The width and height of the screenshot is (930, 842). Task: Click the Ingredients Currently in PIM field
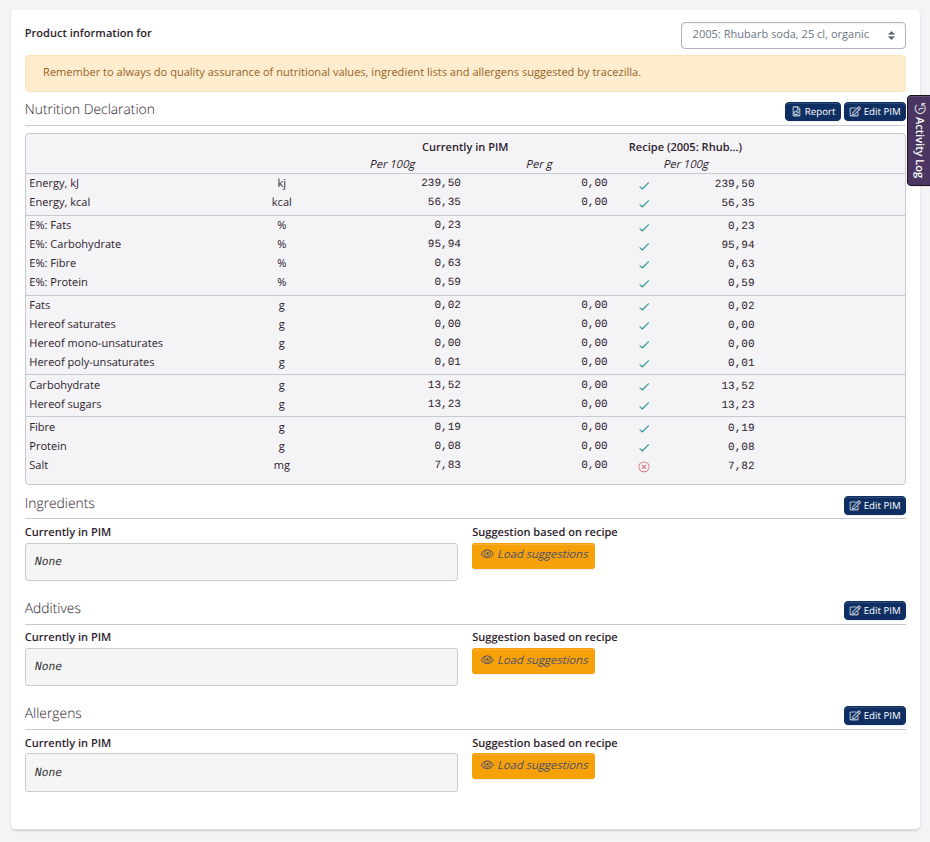pos(241,562)
